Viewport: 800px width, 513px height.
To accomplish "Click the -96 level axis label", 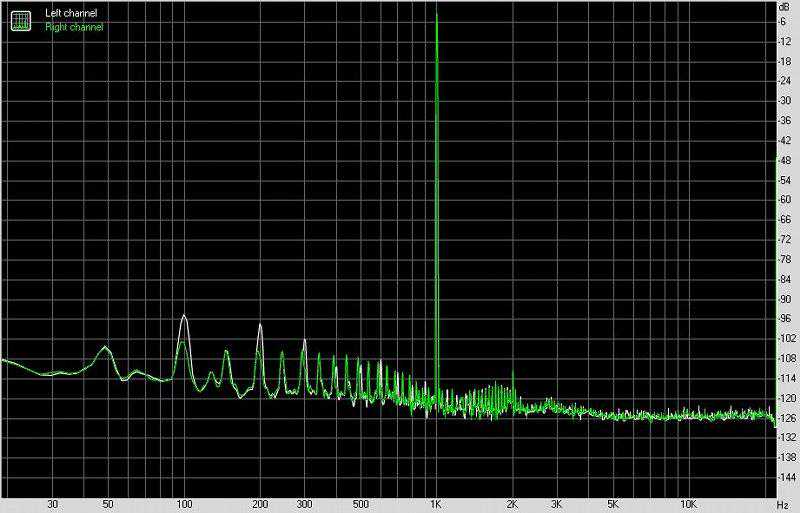I will 785,319.
